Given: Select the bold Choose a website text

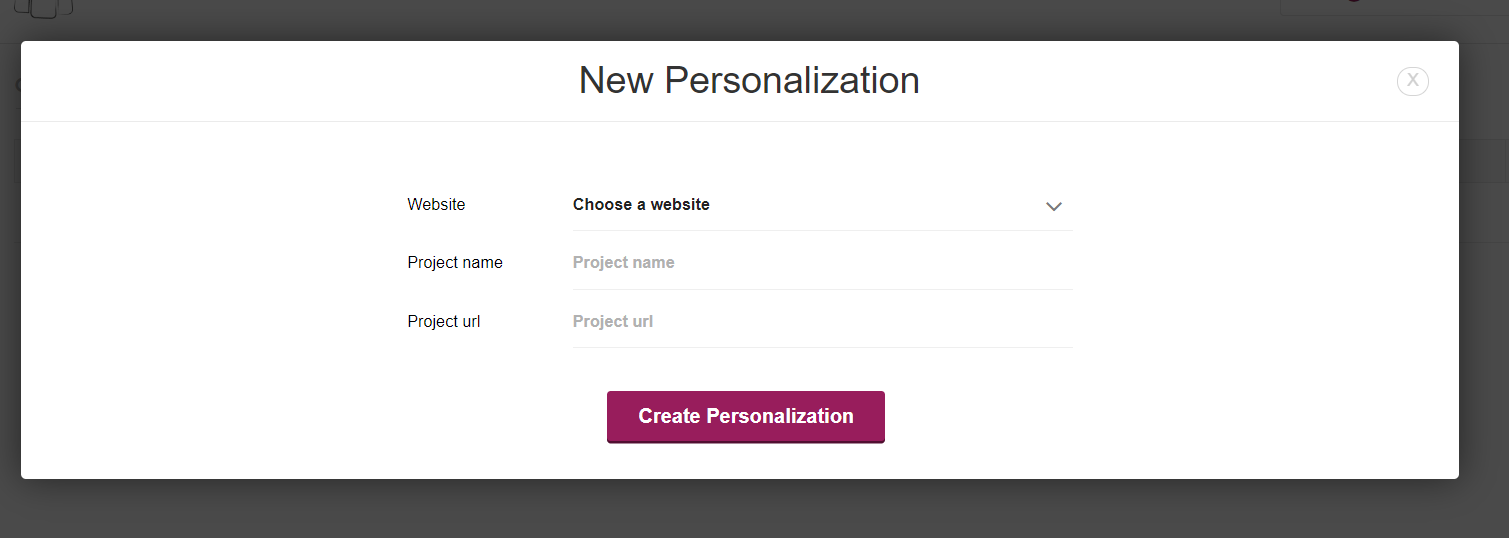Looking at the screenshot, I should [641, 204].
